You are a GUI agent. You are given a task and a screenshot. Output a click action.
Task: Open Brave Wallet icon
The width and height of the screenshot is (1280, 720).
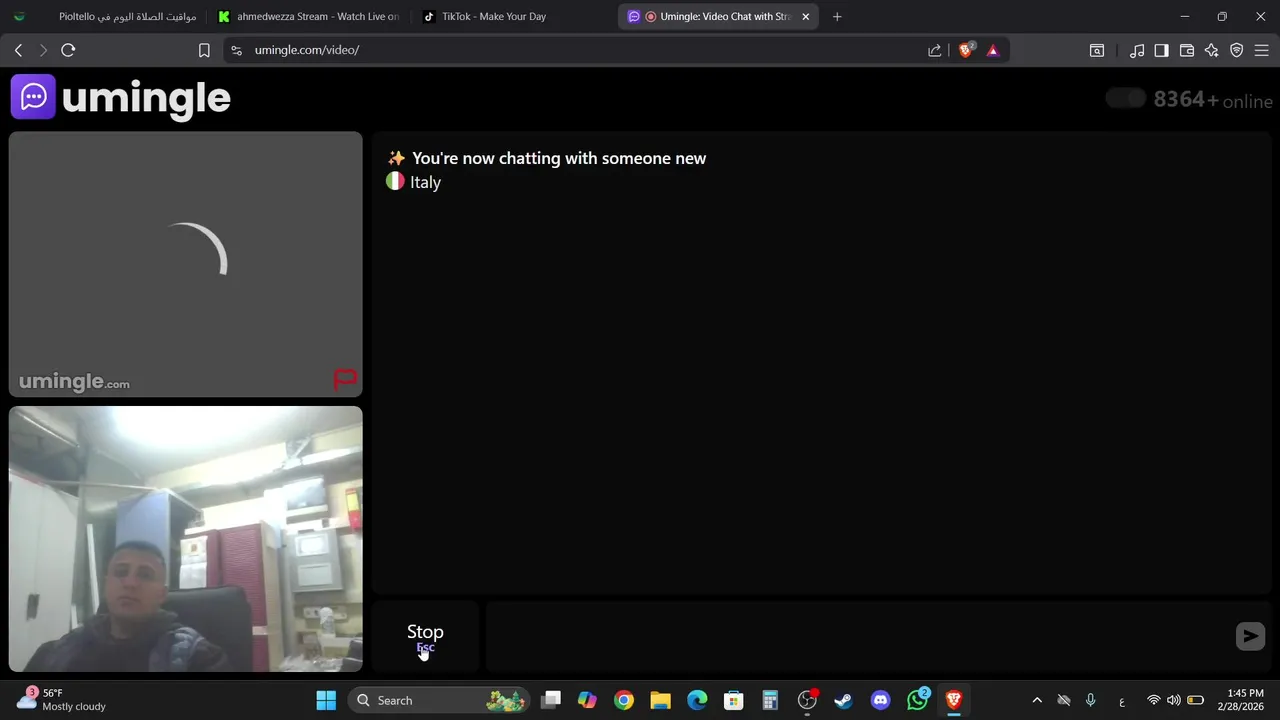(x=1187, y=50)
